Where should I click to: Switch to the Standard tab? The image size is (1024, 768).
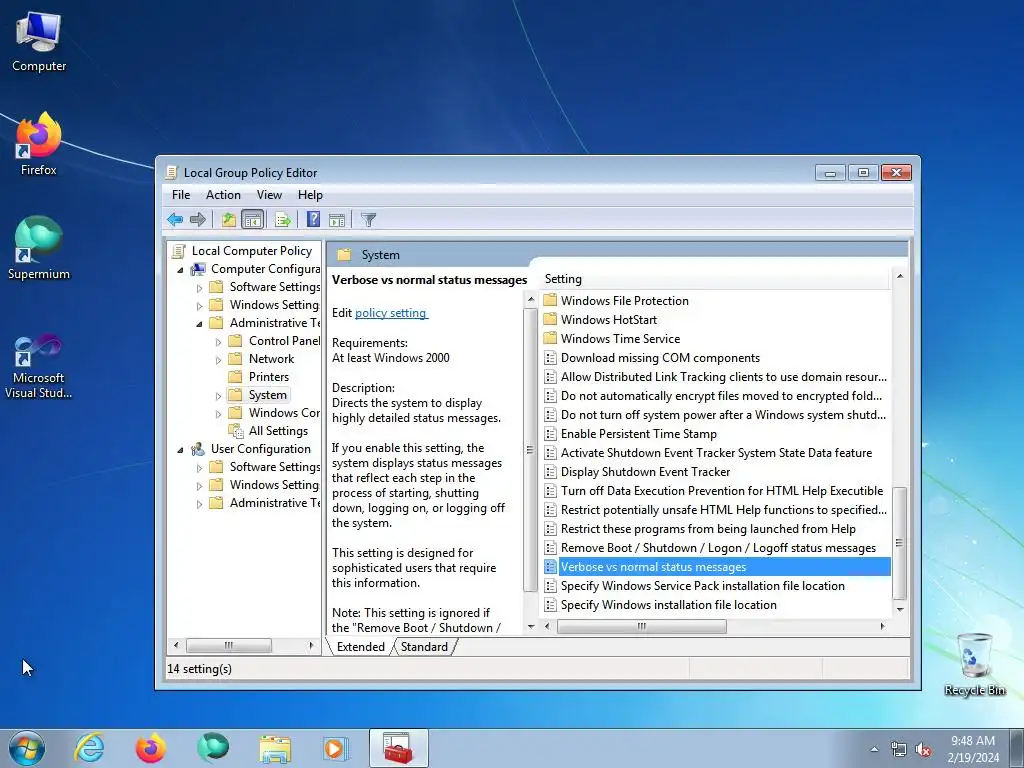pos(424,647)
